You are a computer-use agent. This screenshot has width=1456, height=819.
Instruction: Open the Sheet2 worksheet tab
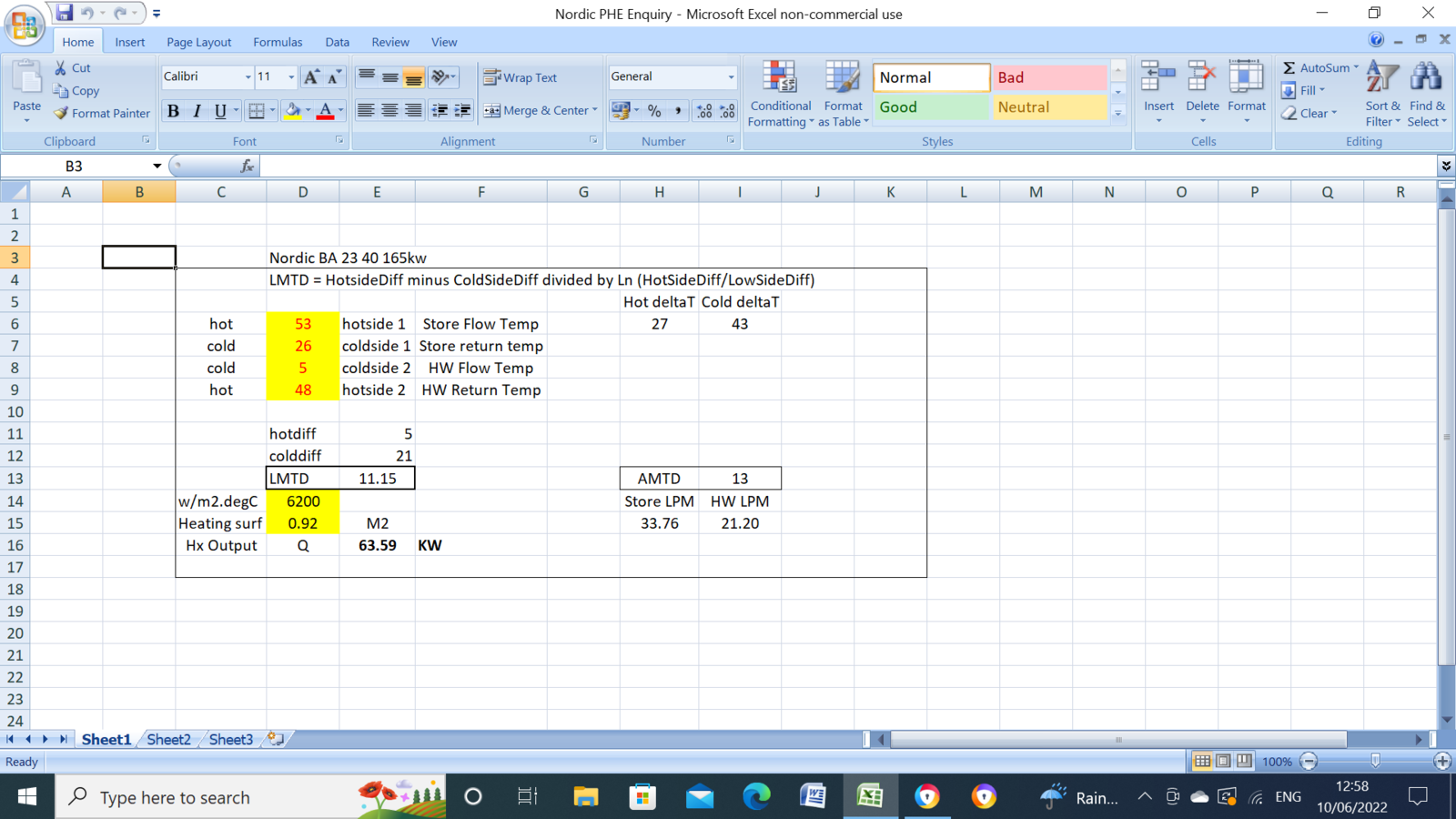click(x=169, y=739)
